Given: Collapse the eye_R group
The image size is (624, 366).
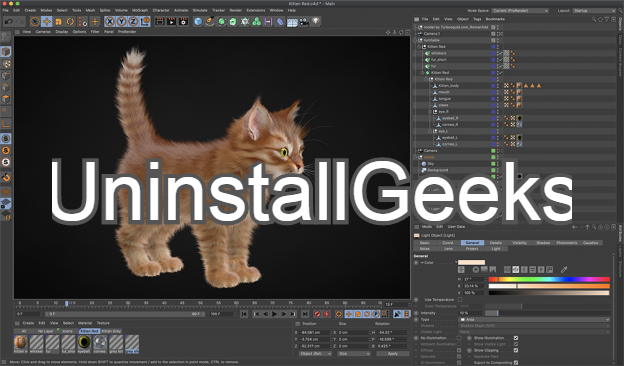Looking at the screenshot, I should (x=430, y=112).
